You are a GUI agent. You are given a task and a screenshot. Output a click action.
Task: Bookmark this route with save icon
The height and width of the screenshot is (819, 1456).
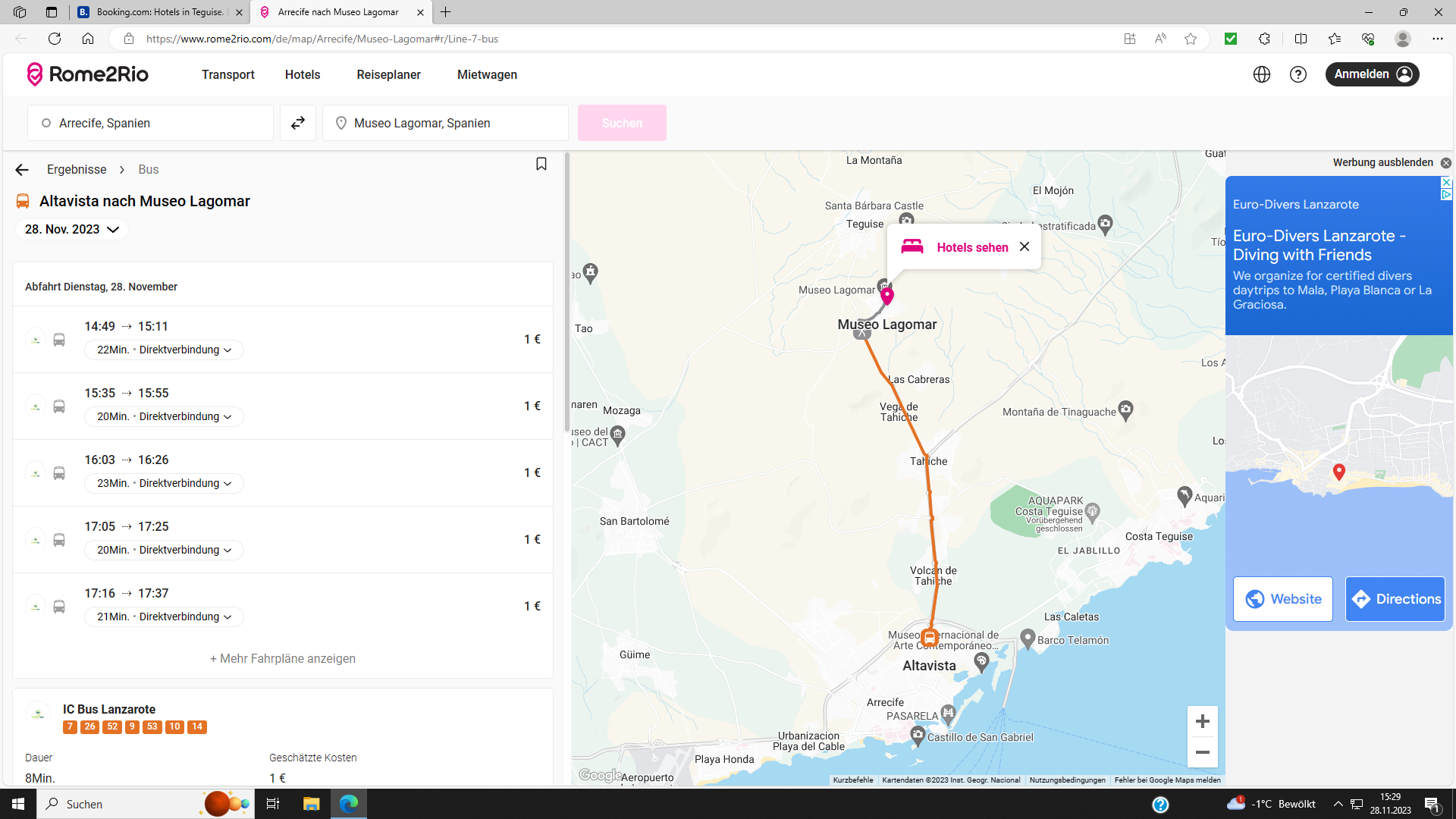[541, 164]
